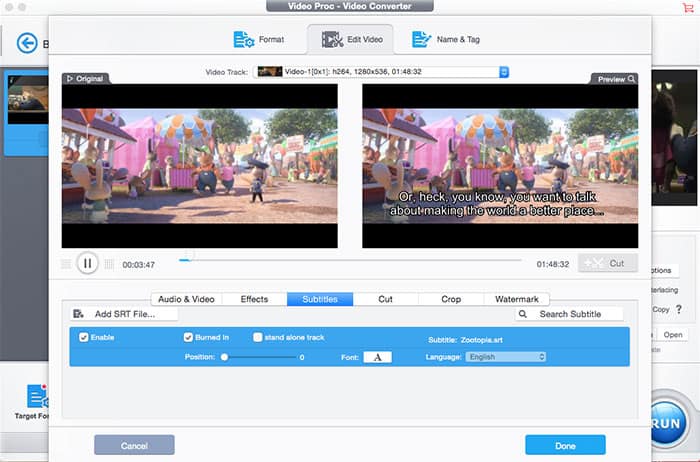Toggle the Enable subtitle checkbox
Image resolution: width=700 pixels, height=462 pixels.
(x=83, y=337)
